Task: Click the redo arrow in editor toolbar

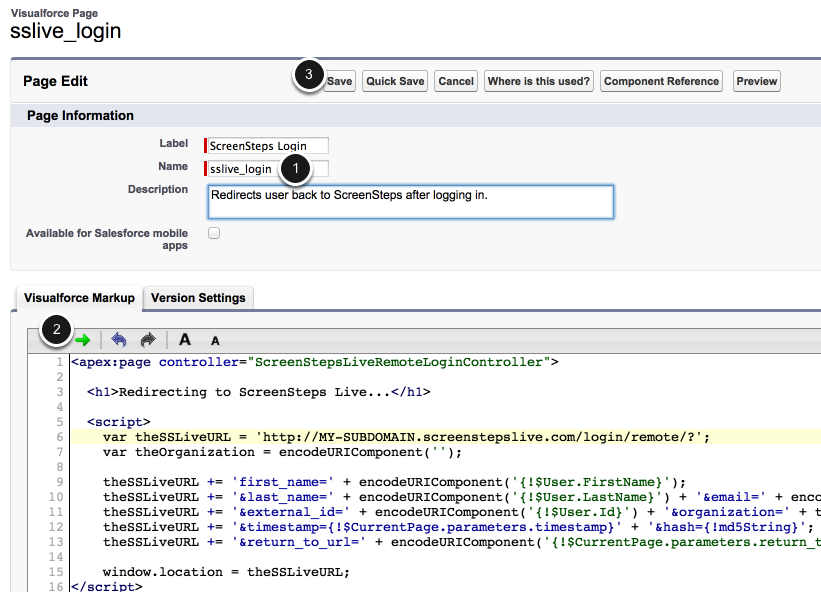Action: tap(148, 340)
